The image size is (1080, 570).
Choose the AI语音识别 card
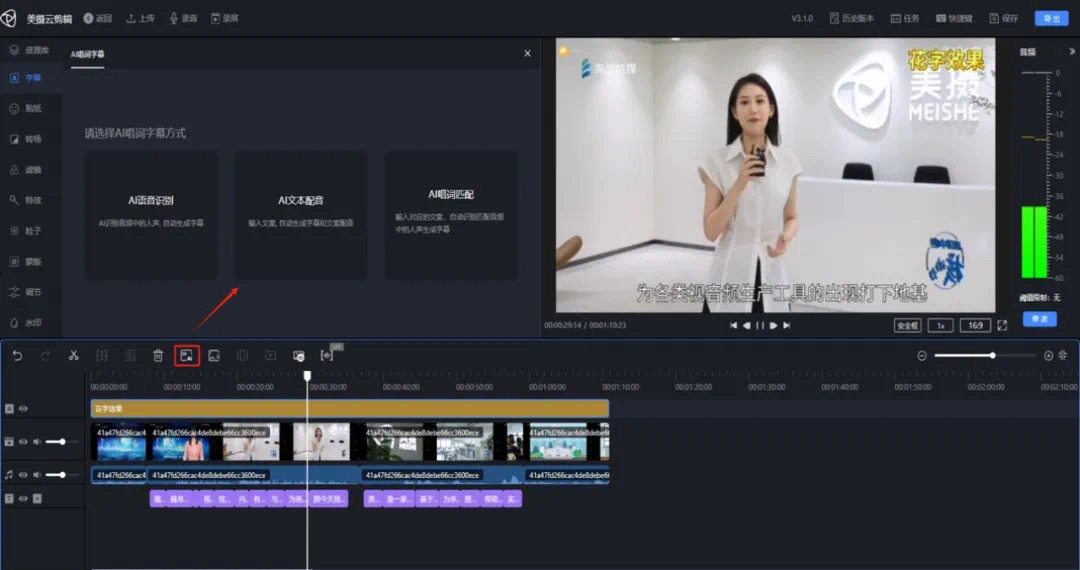pyautogui.click(x=151, y=215)
